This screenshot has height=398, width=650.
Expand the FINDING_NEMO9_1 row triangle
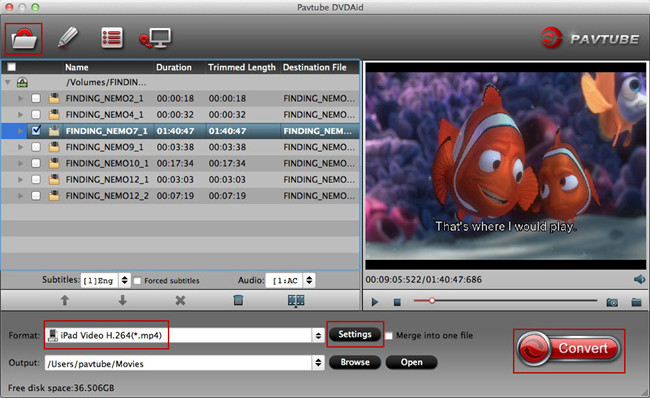point(20,147)
